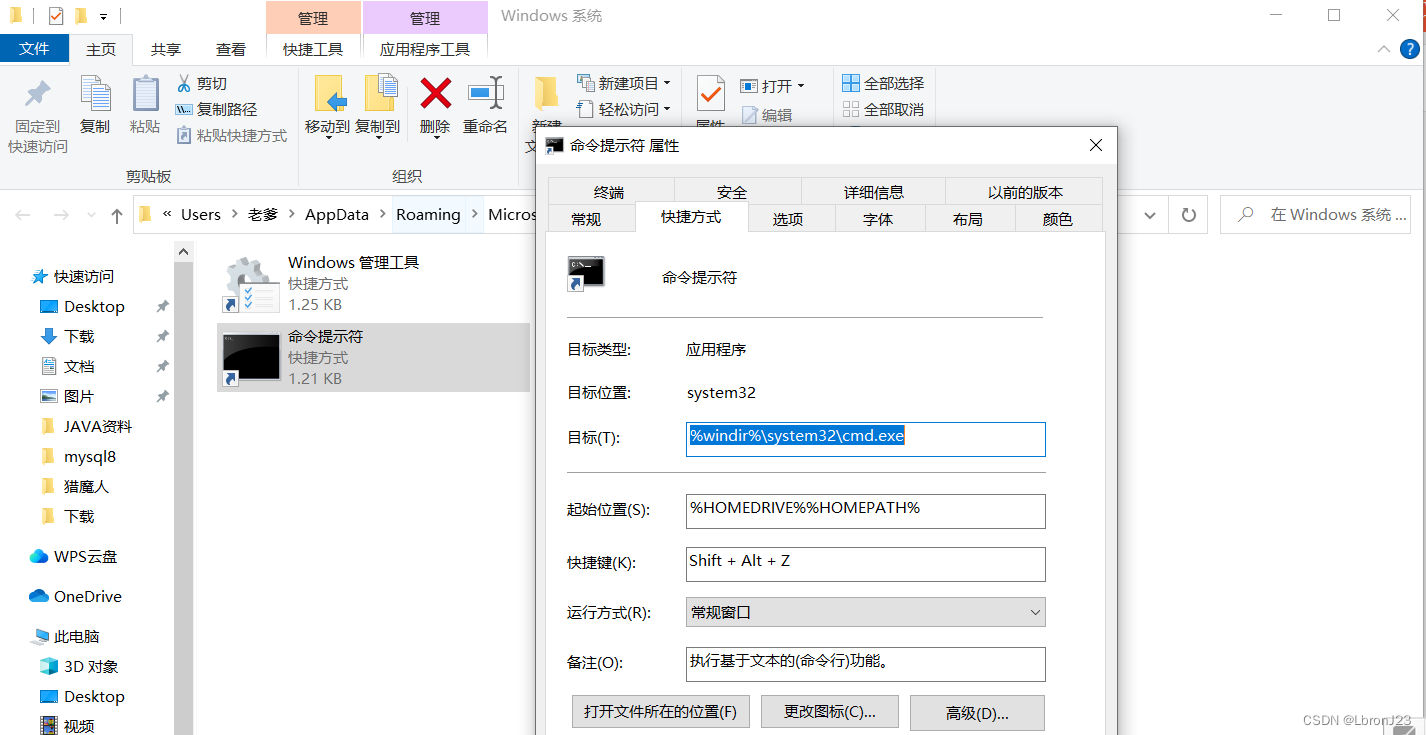The height and width of the screenshot is (735, 1426).
Task: Click the 全部取消 (Select none) icon
Action: (853, 108)
